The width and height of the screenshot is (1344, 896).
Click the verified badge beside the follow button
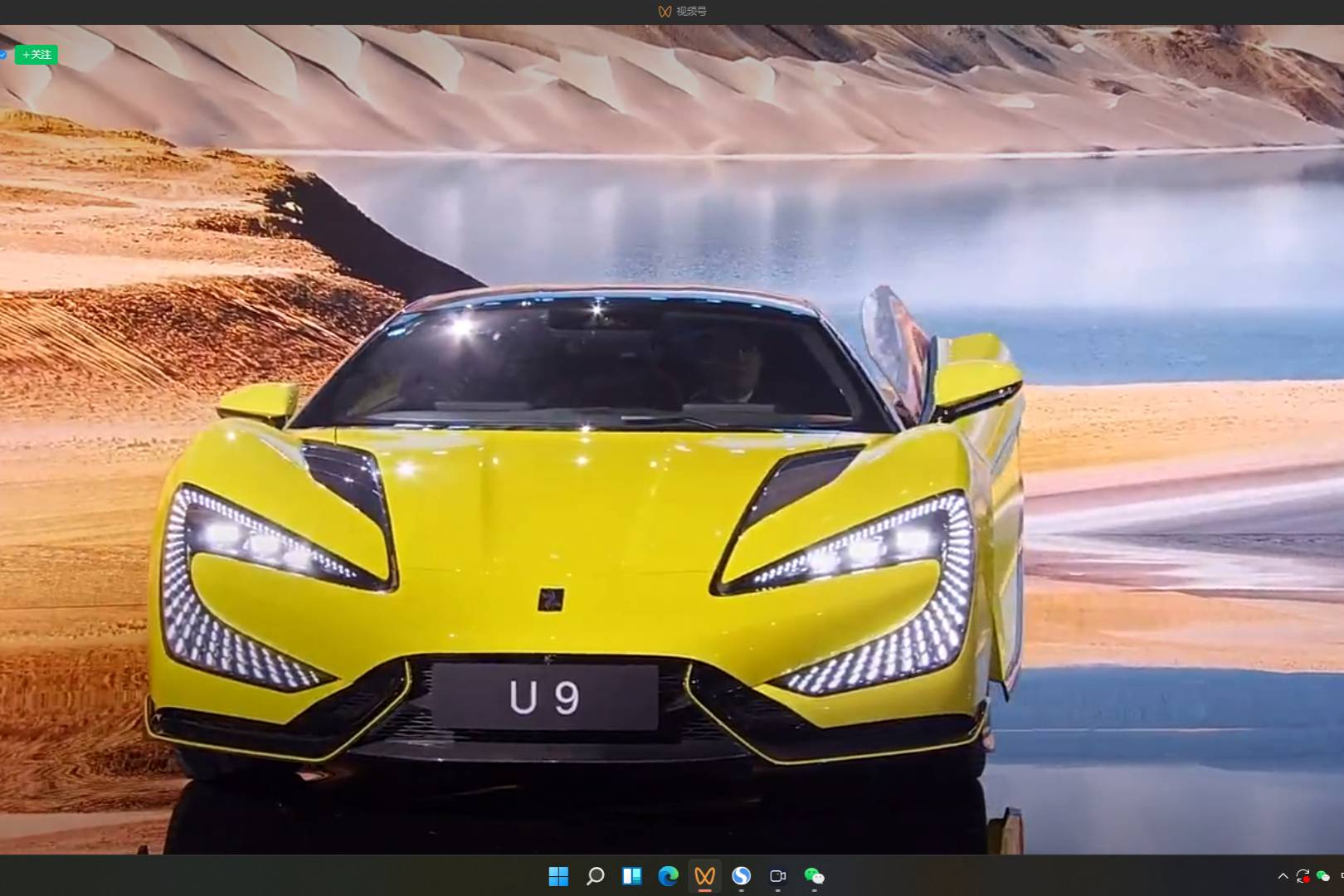[2, 55]
